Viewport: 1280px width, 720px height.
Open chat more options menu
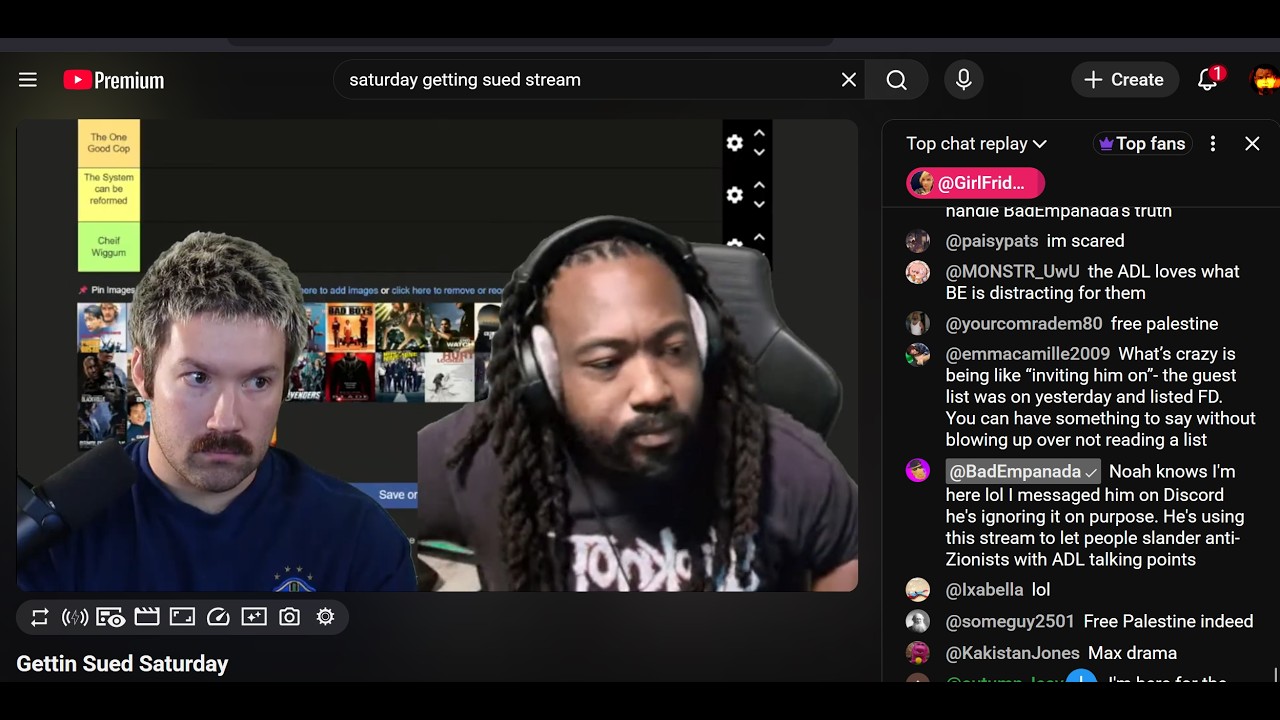click(x=1213, y=144)
